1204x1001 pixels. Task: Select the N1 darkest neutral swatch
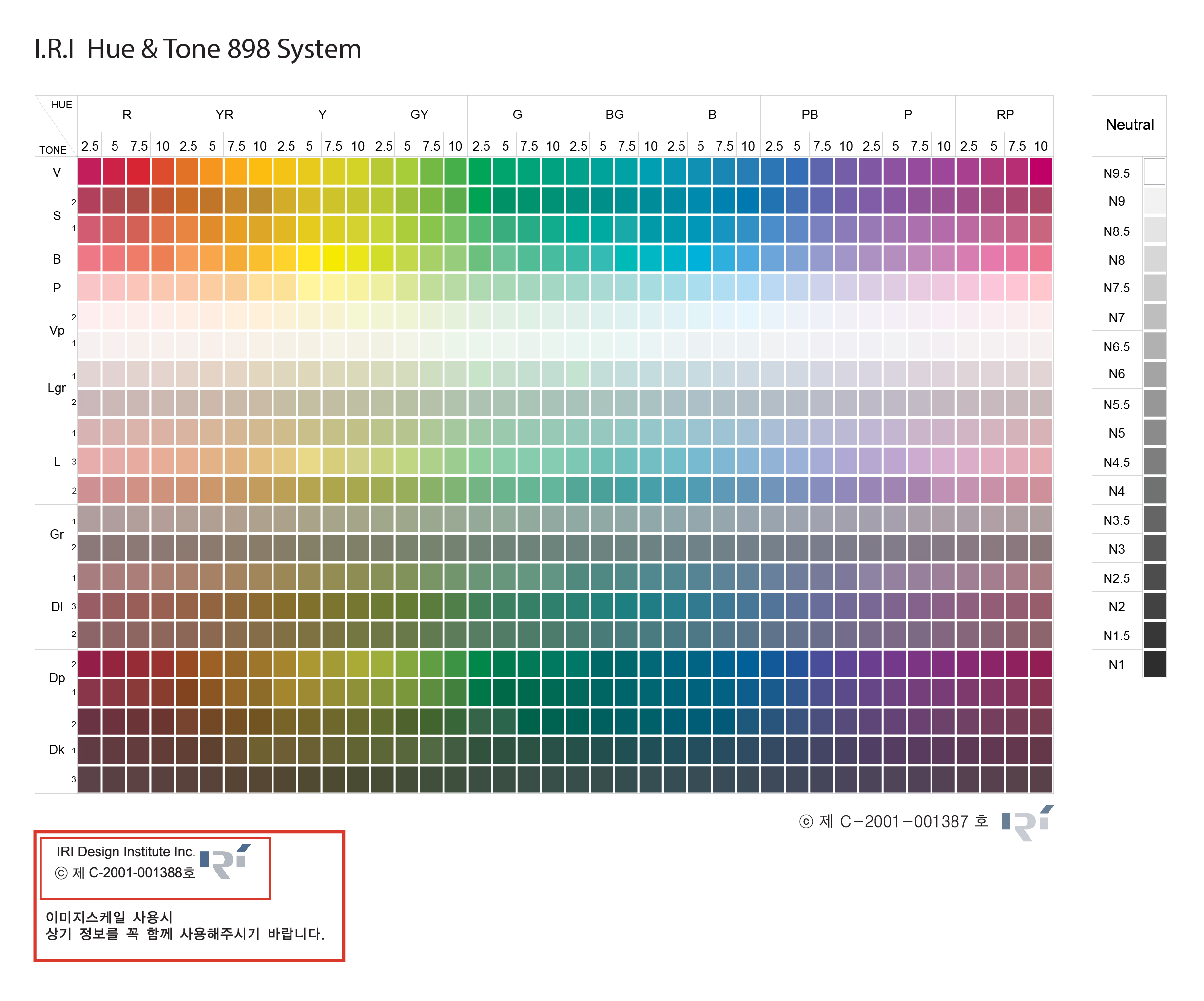point(1154,664)
